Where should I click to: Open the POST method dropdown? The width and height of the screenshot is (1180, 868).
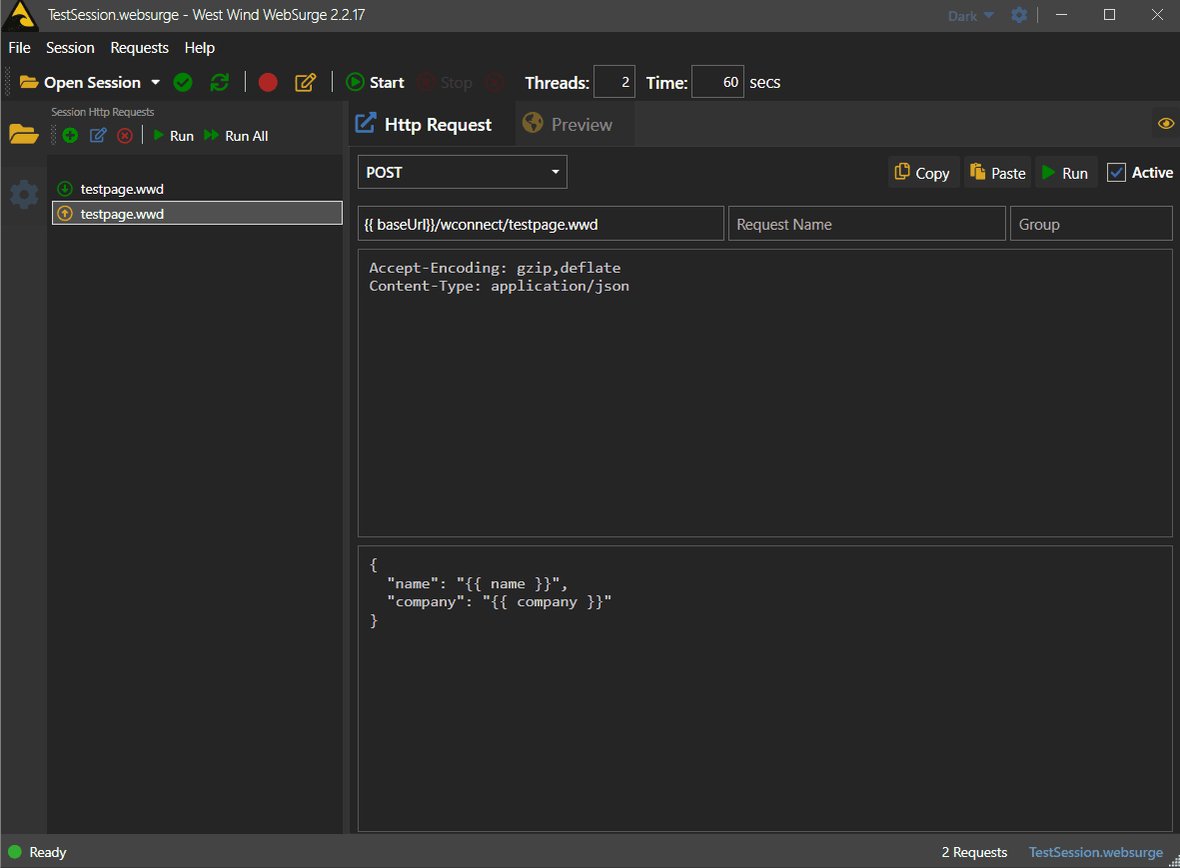(x=462, y=172)
